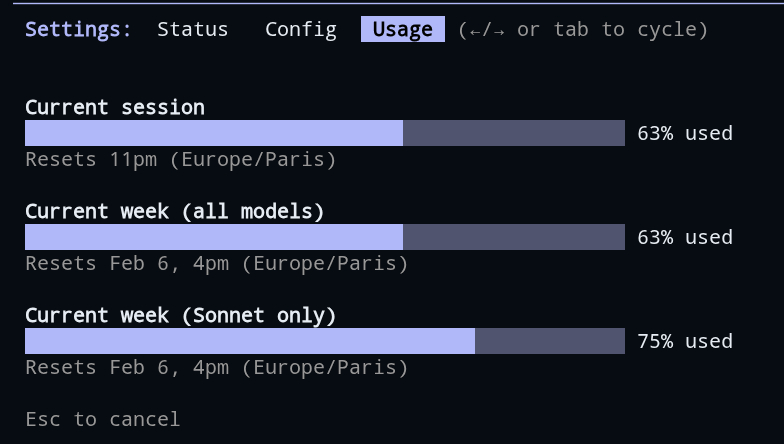Click the tab-cycling hint text
Image resolution: width=784 pixels, height=444 pixels.
[583, 29]
